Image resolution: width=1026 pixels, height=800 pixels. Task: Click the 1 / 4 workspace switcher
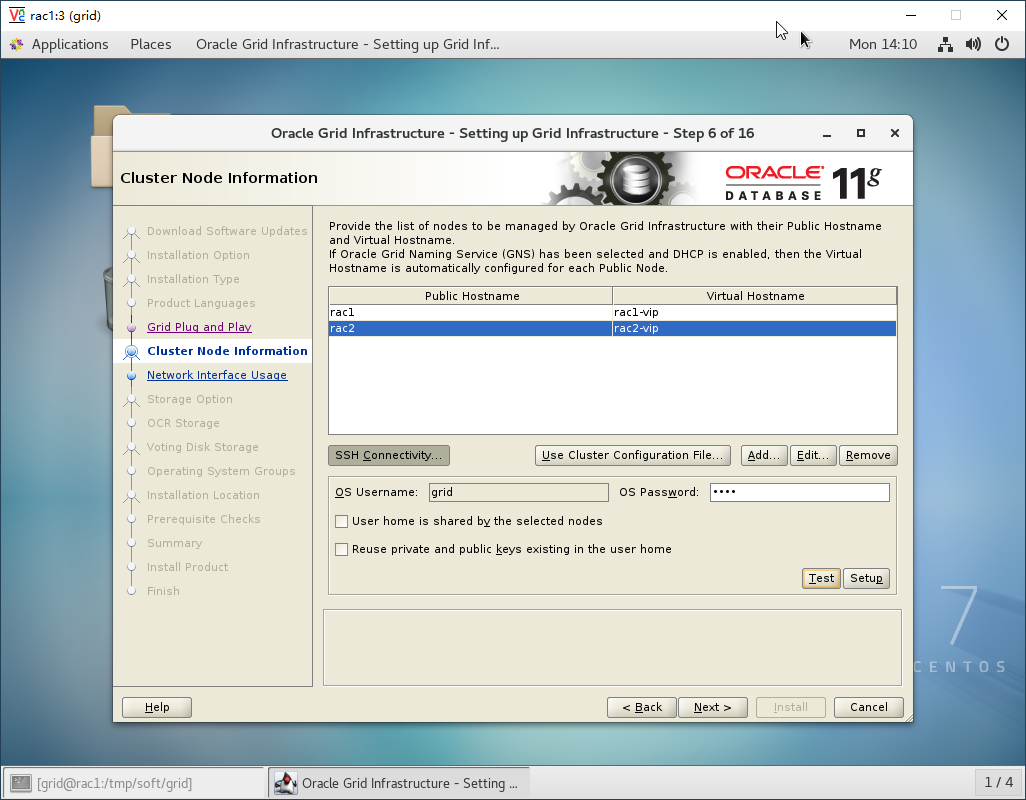(x=999, y=782)
